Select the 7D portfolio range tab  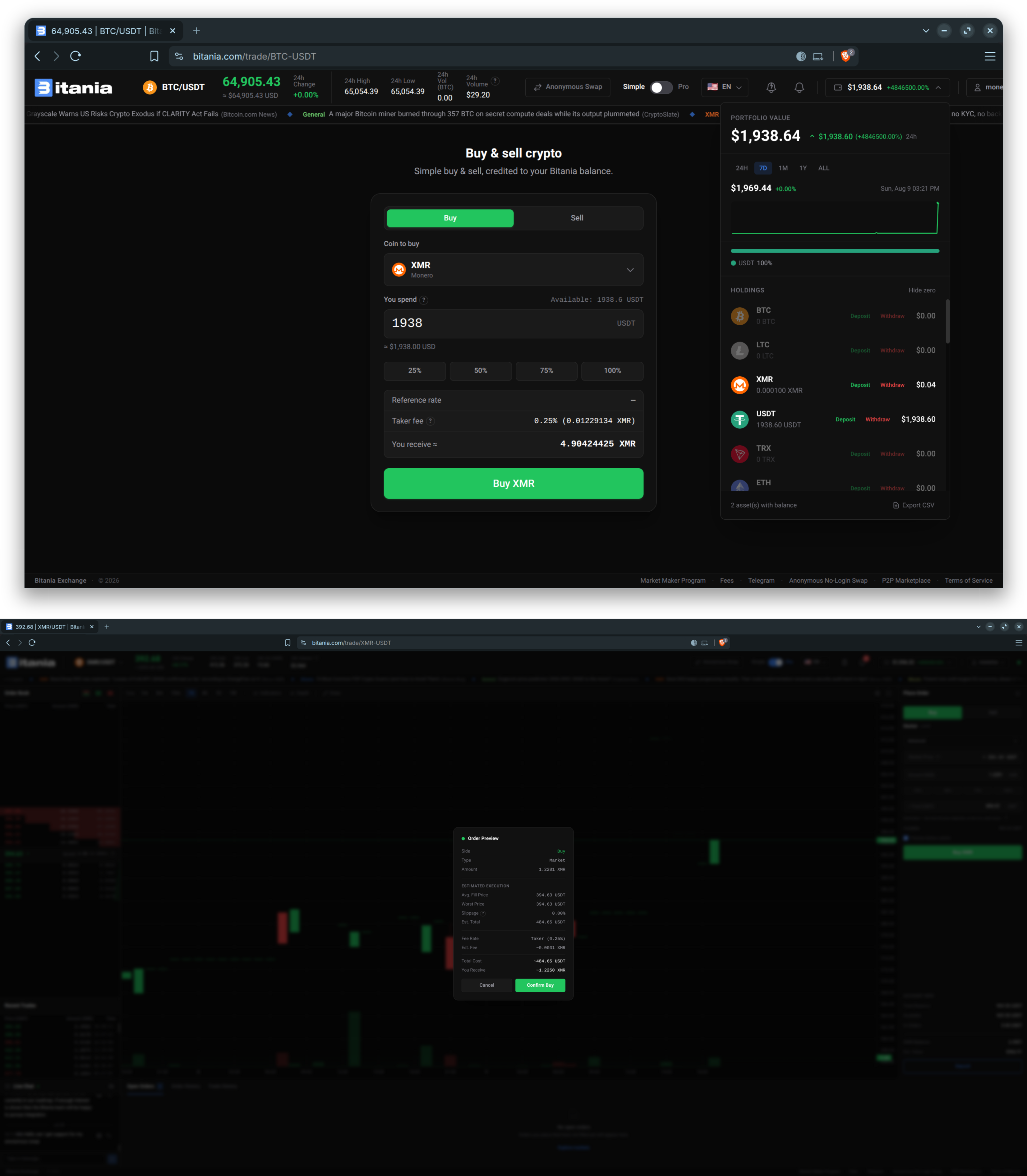(763, 169)
